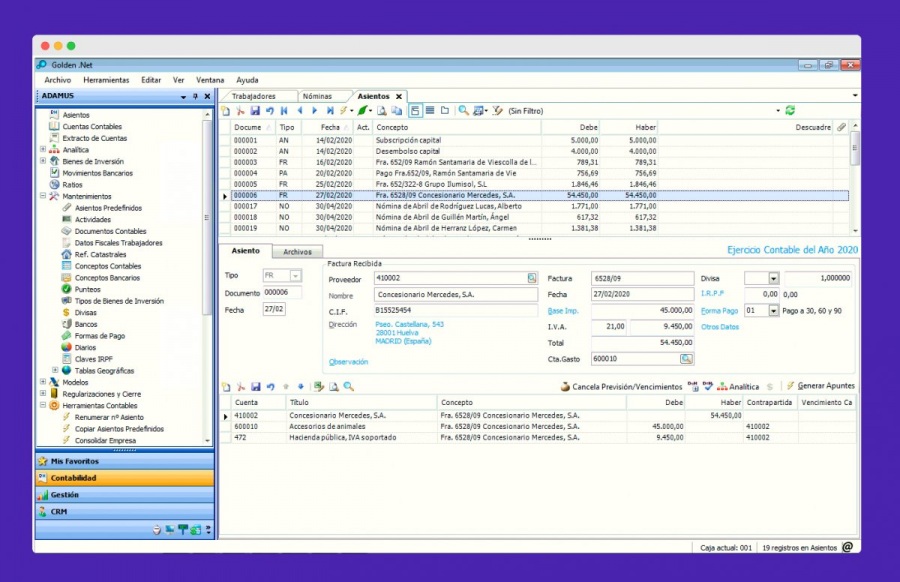Click paperclip attachment column header icon
900x582 pixels.
click(841, 127)
